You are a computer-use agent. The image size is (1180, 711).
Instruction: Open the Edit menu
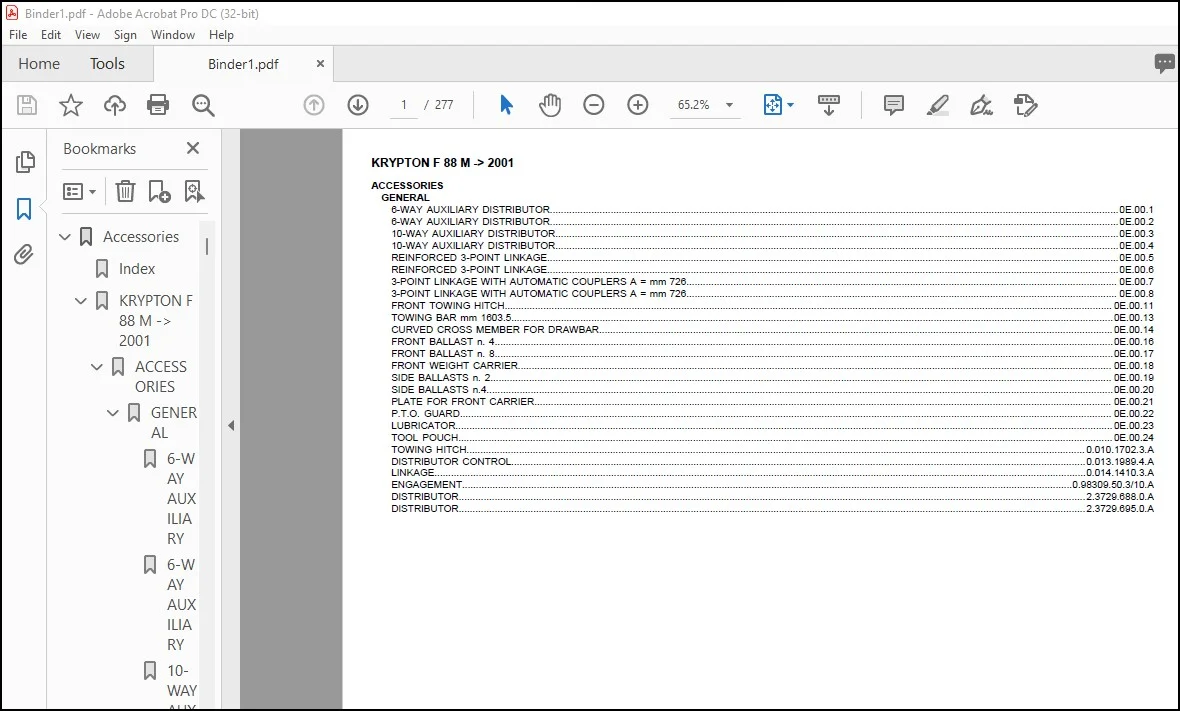click(51, 35)
